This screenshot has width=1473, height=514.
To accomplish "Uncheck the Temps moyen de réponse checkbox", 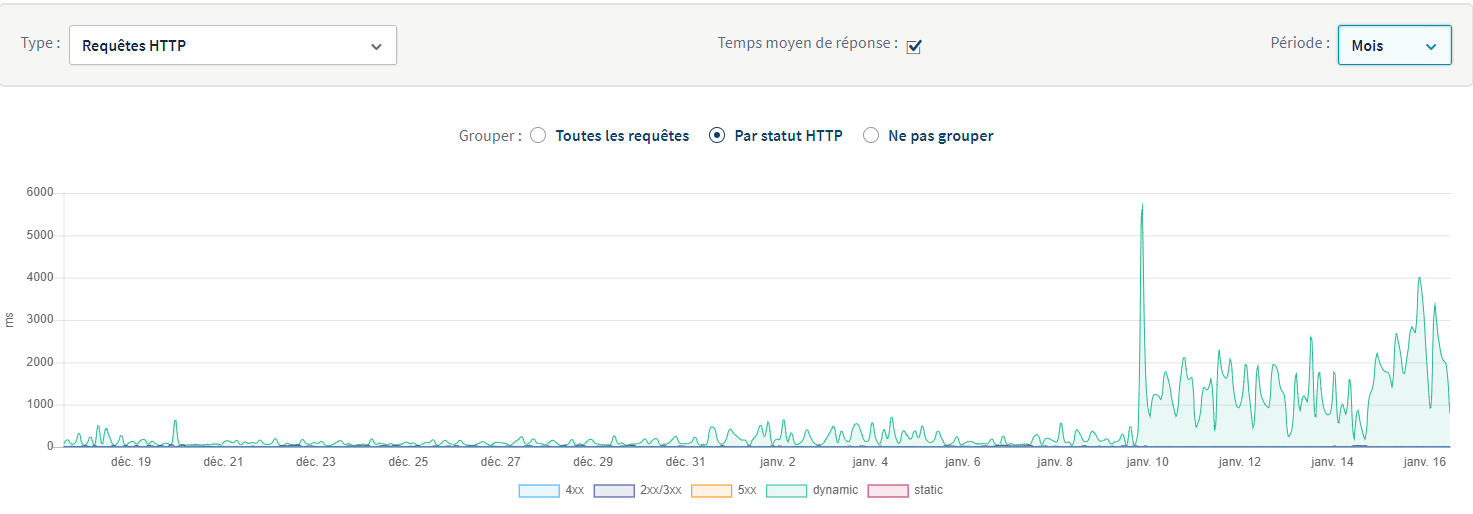I will (913, 47).
